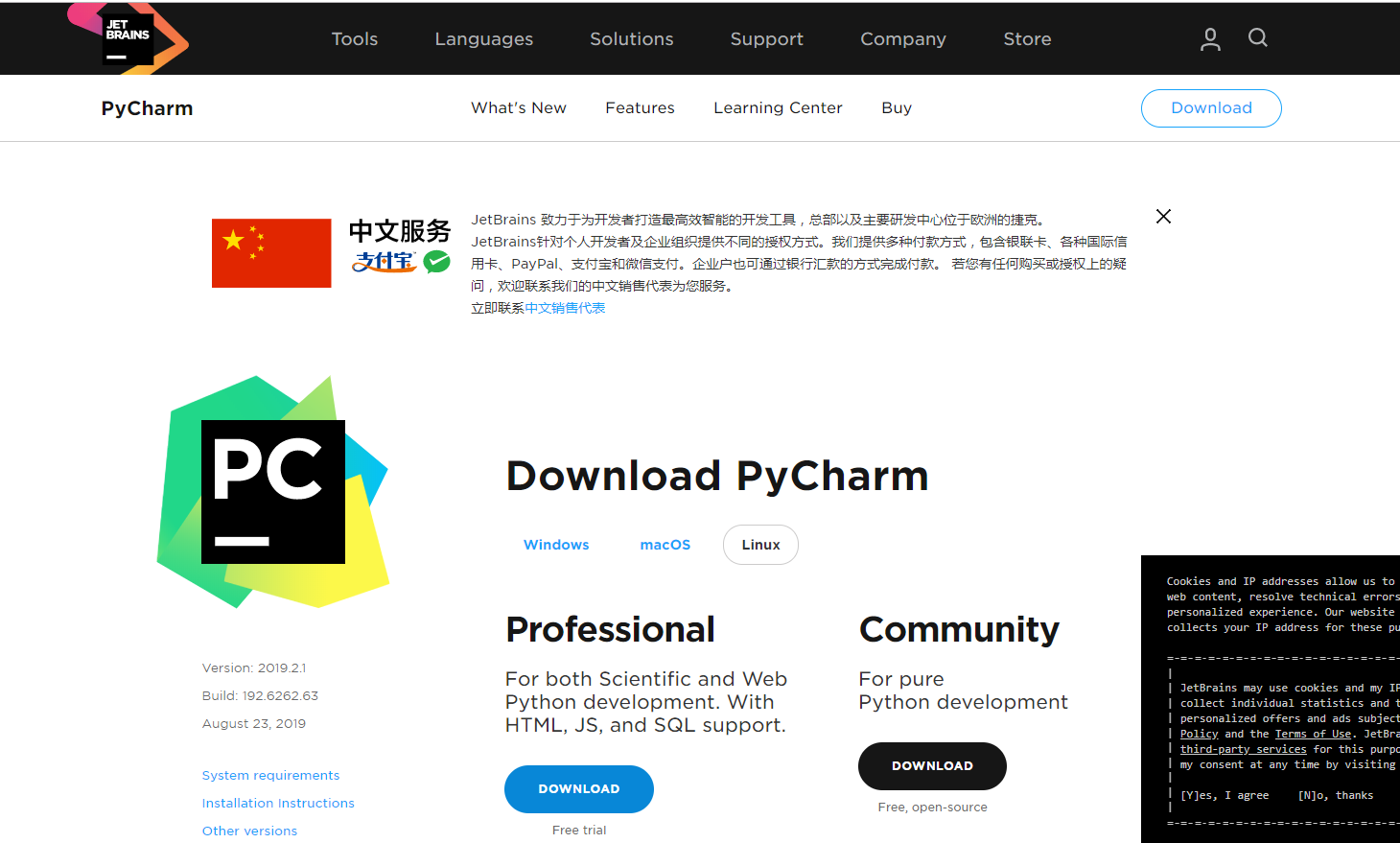Open the Languages menu

483,39
